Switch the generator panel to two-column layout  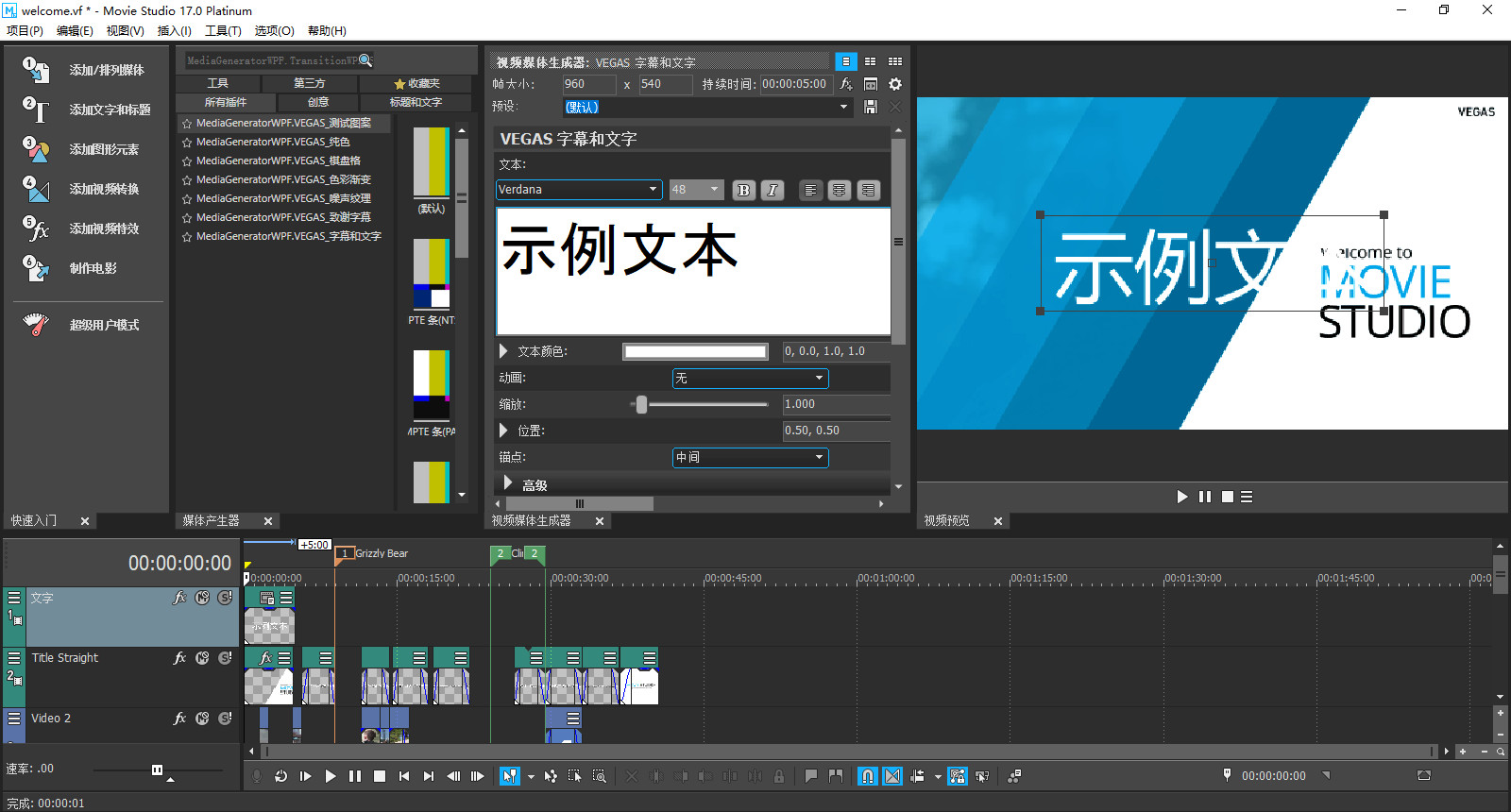[870, 61]
